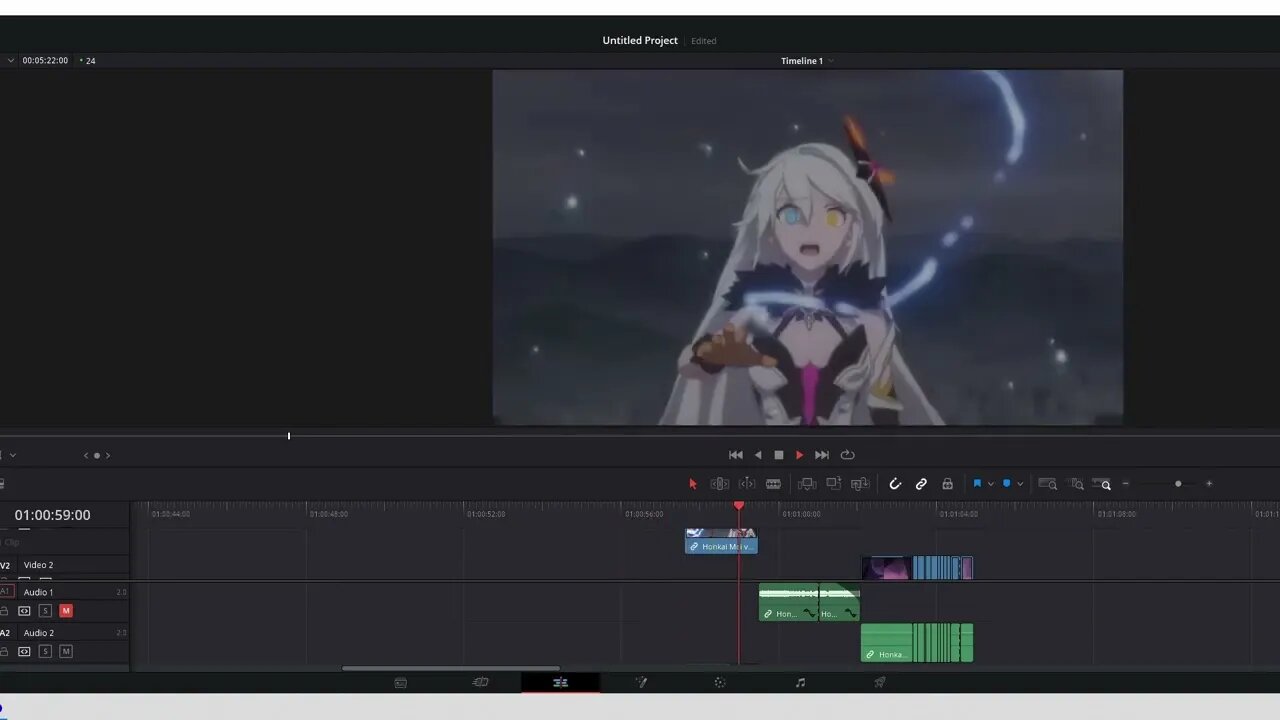The height and width of the screenshot is (720, 1280).
Task: Click the Overwrite Clip edit icon
Action: tap(834, 484)
